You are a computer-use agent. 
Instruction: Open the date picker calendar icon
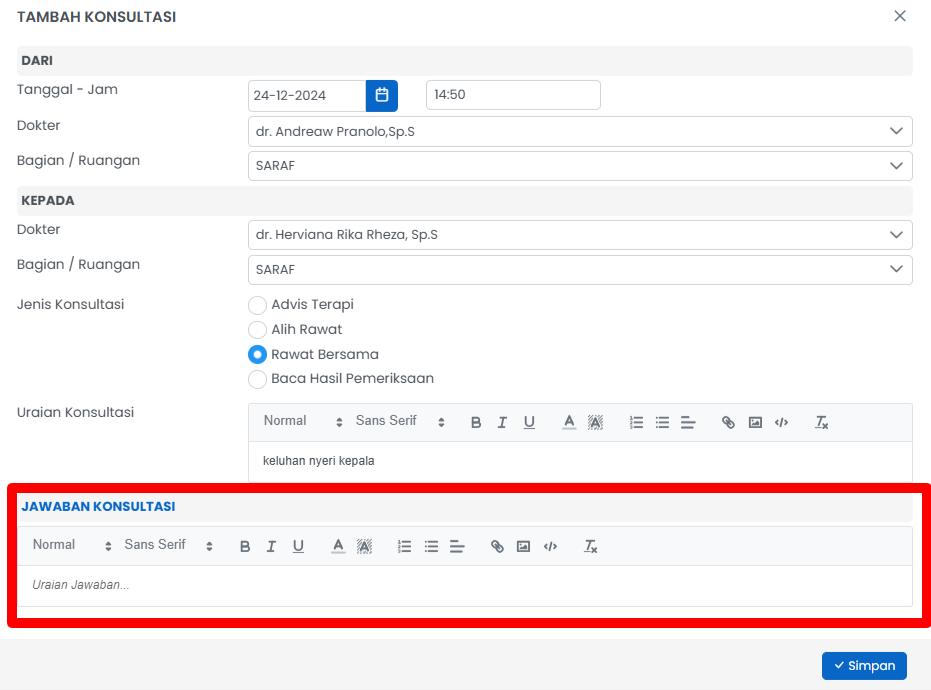point(381,95)
